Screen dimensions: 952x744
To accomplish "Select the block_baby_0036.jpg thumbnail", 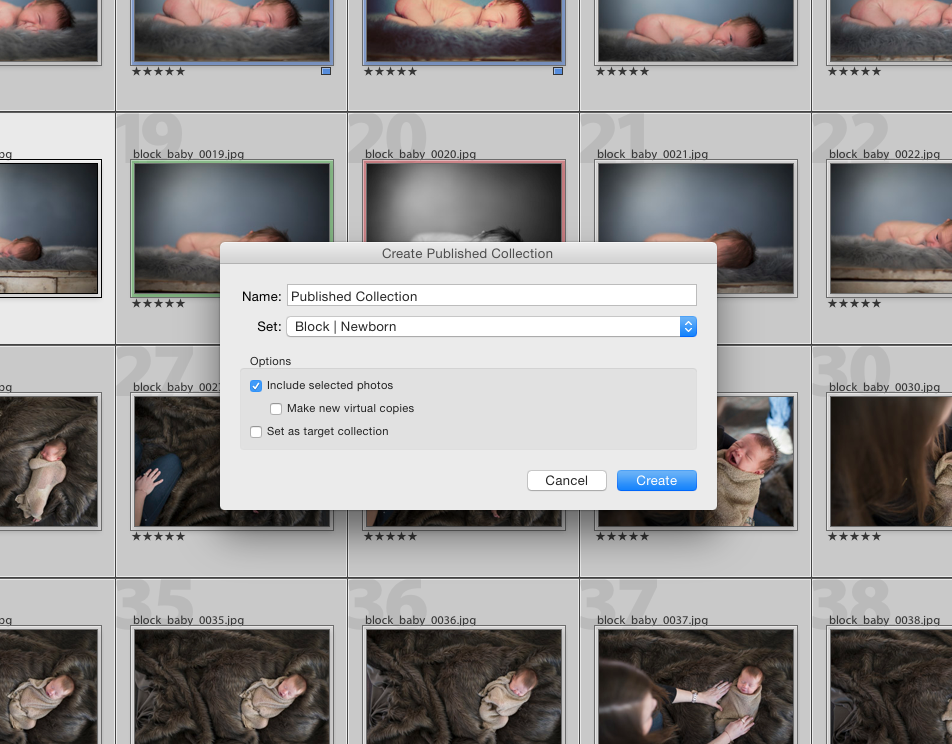I will coord(464,685).
